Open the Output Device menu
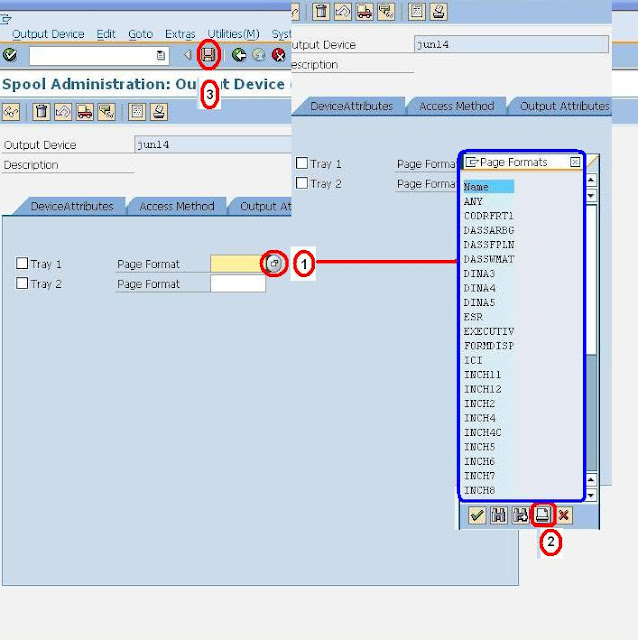Screen dimensions: 638x640 (x=48, y=34)
